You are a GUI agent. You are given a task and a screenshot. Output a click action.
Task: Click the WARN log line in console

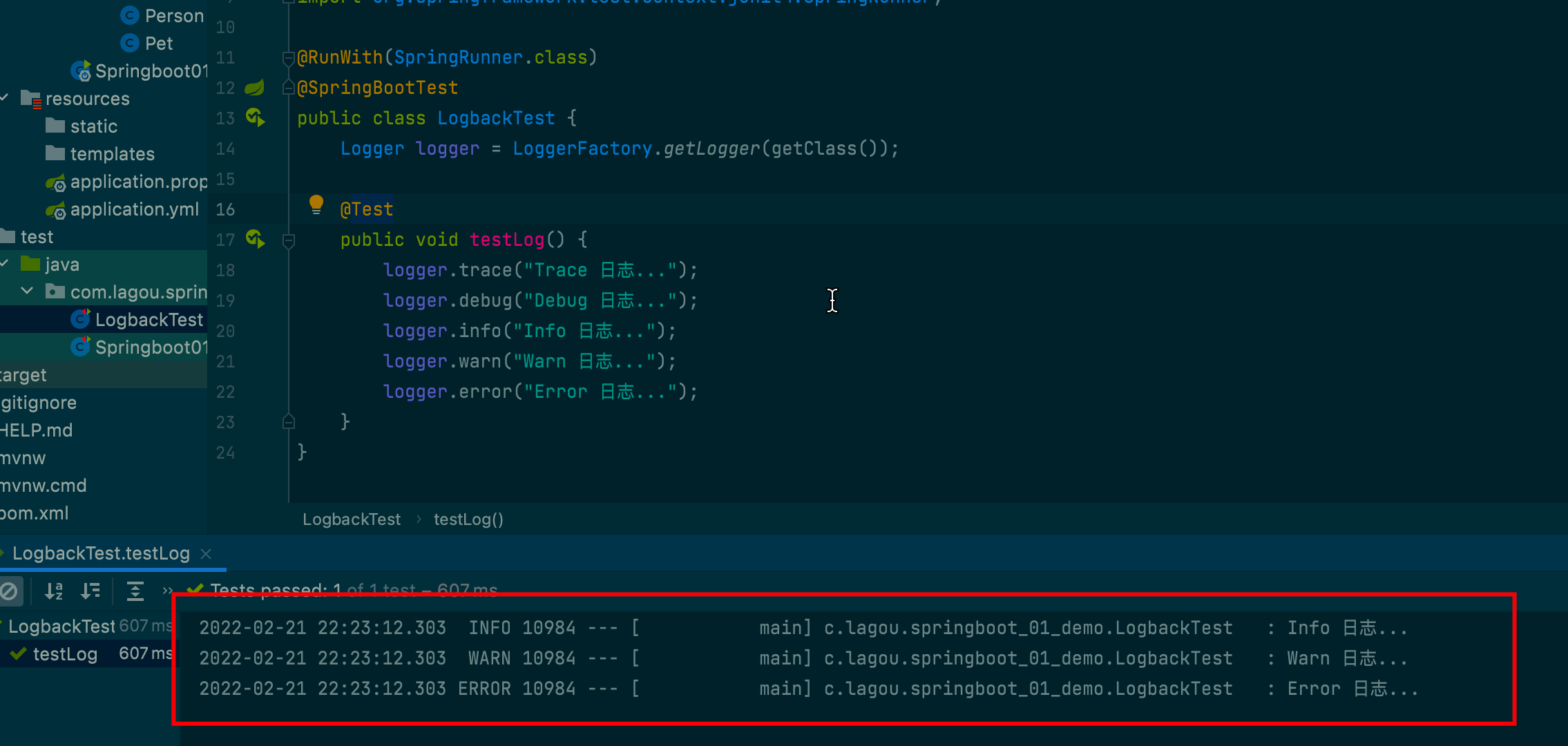pos(803,658)
